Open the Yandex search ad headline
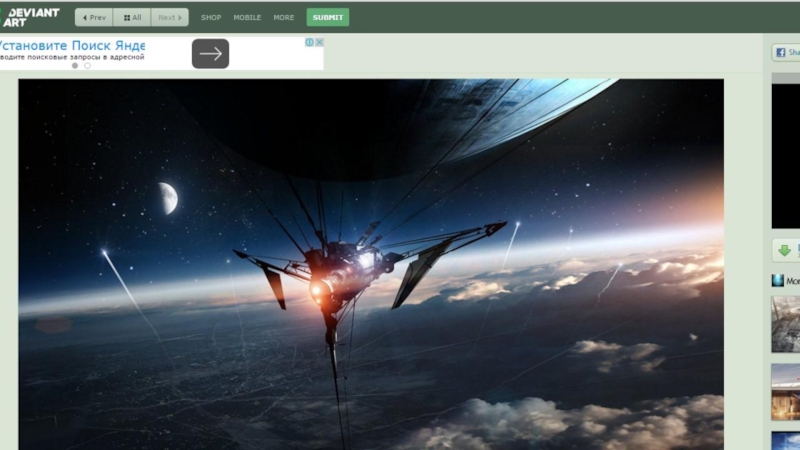The image size is (800, 450). coord(72,46)
